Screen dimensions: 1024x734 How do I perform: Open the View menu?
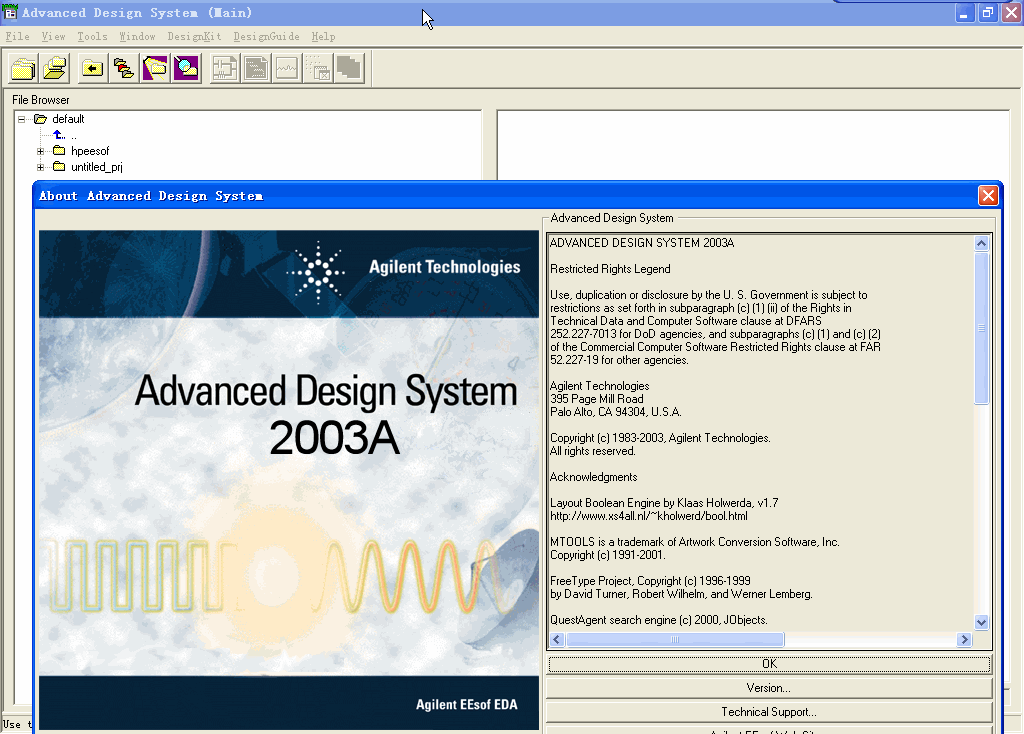click(x=54, y=37)
